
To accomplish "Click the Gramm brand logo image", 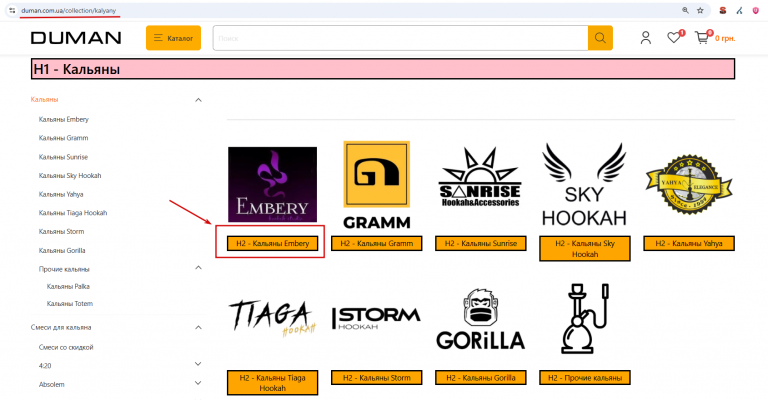I will click(x=377, y=185).
